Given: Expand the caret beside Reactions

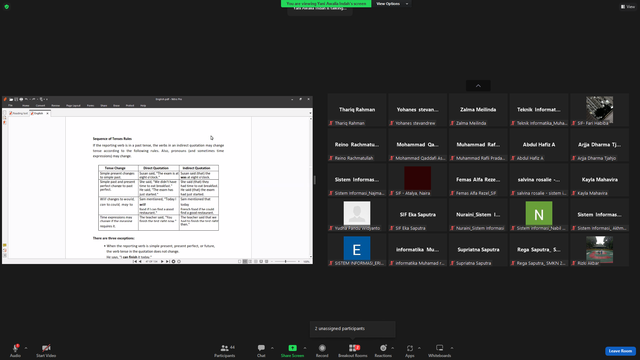Looking at the screenshot, I should (x=393, y=348).
